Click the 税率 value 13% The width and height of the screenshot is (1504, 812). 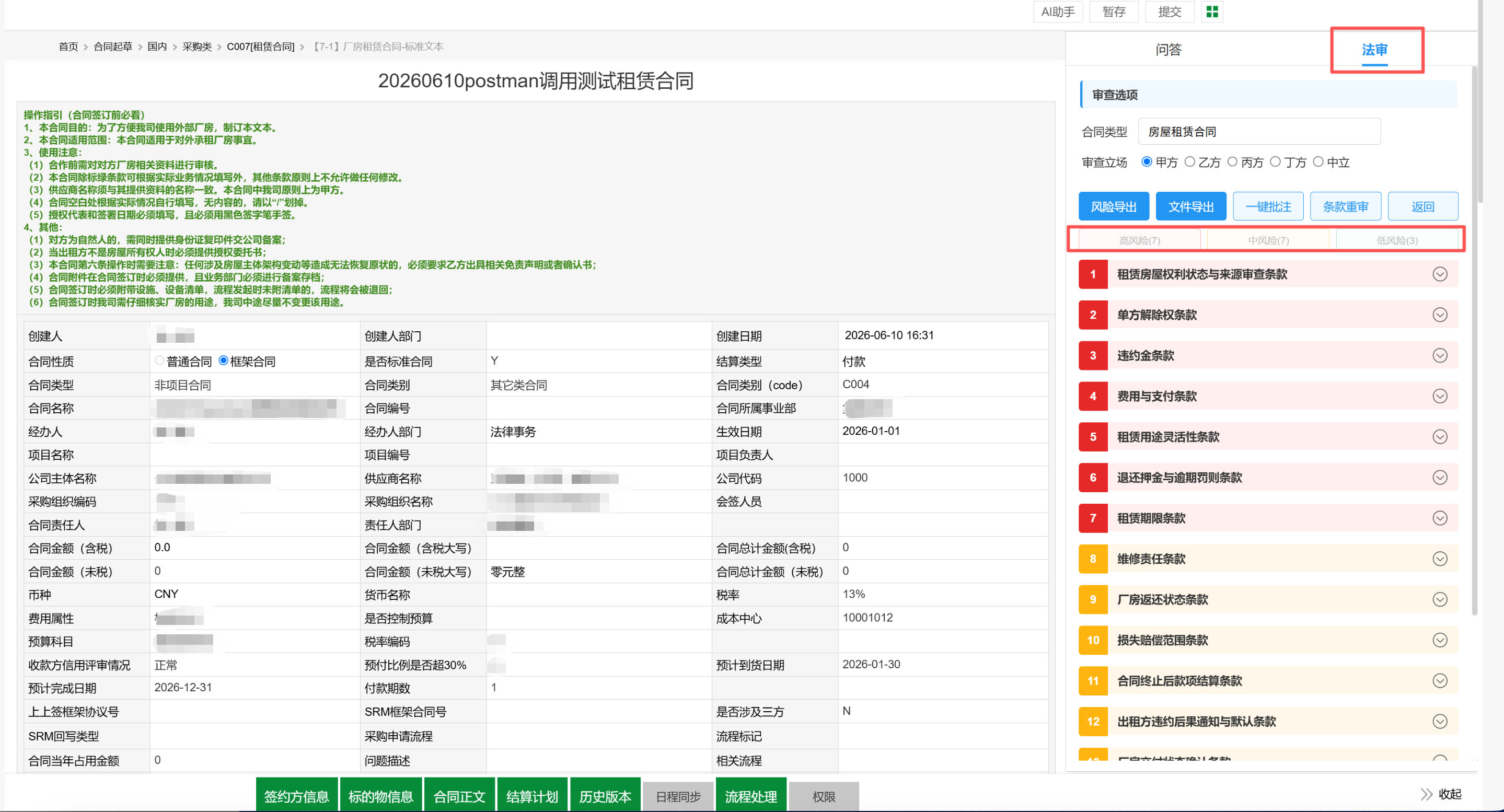point(853,594)
